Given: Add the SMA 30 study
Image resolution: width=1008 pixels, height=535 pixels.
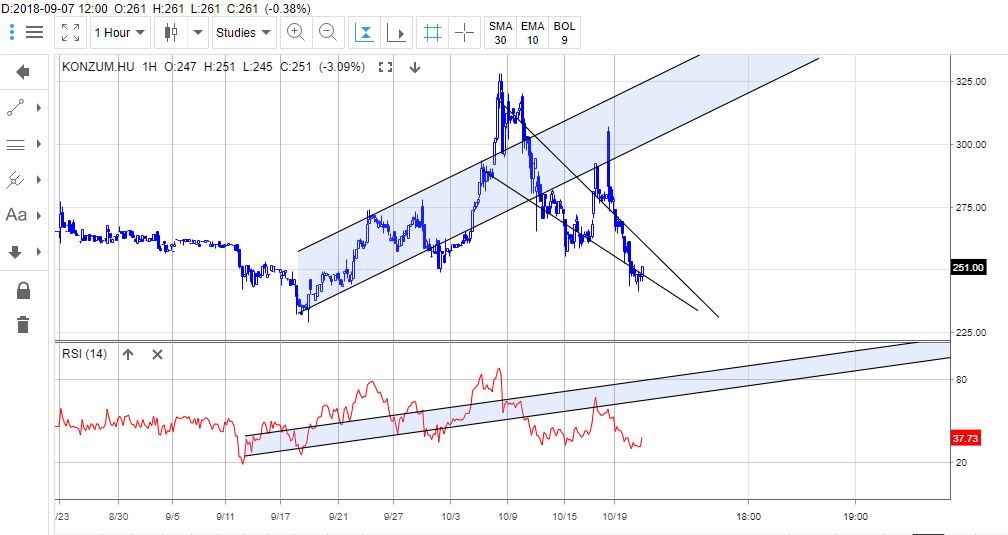Looking at the screenshot, I should pyautogui.click(x=500, y=32).
